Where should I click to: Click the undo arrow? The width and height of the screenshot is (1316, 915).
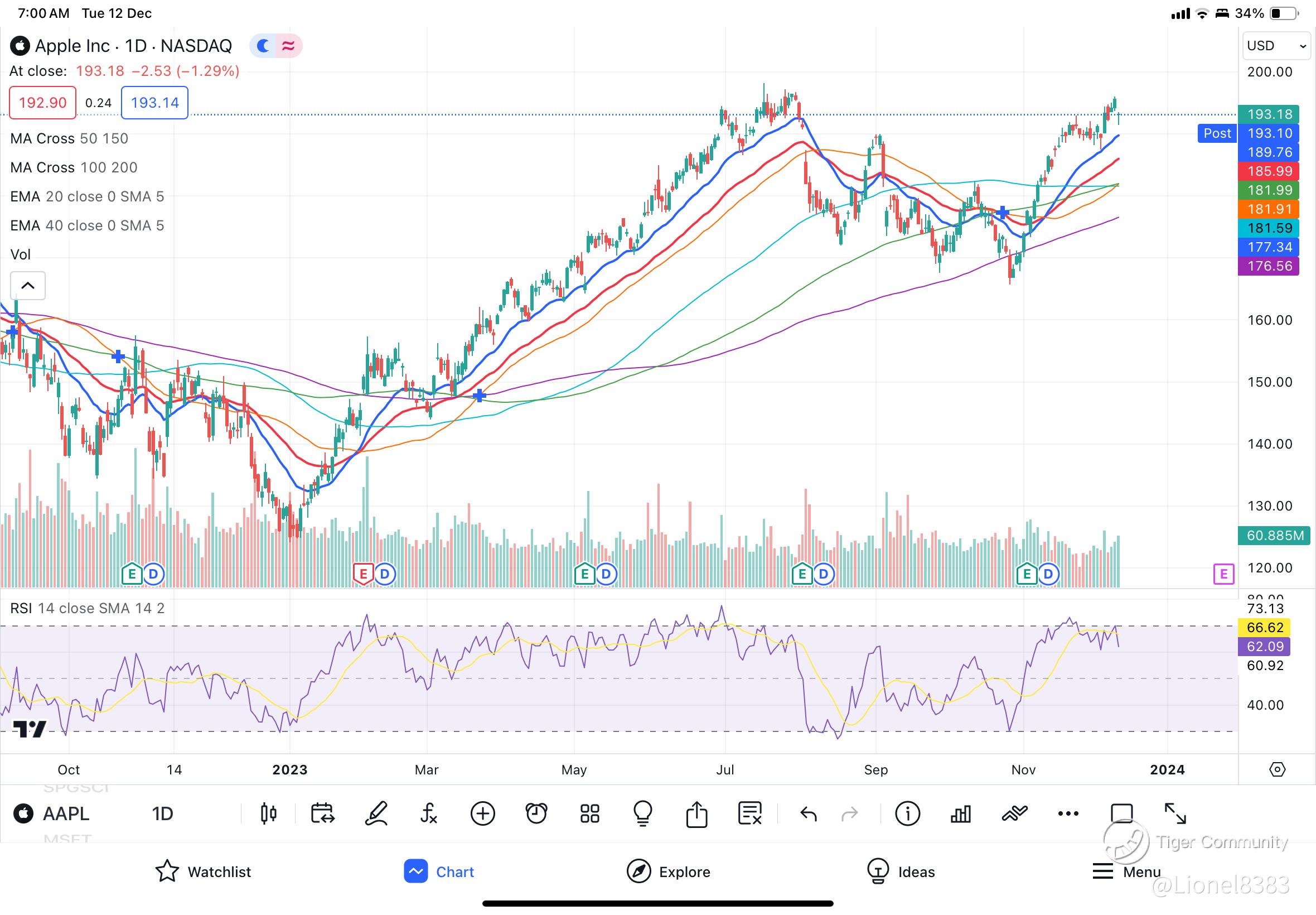(809, 813)
